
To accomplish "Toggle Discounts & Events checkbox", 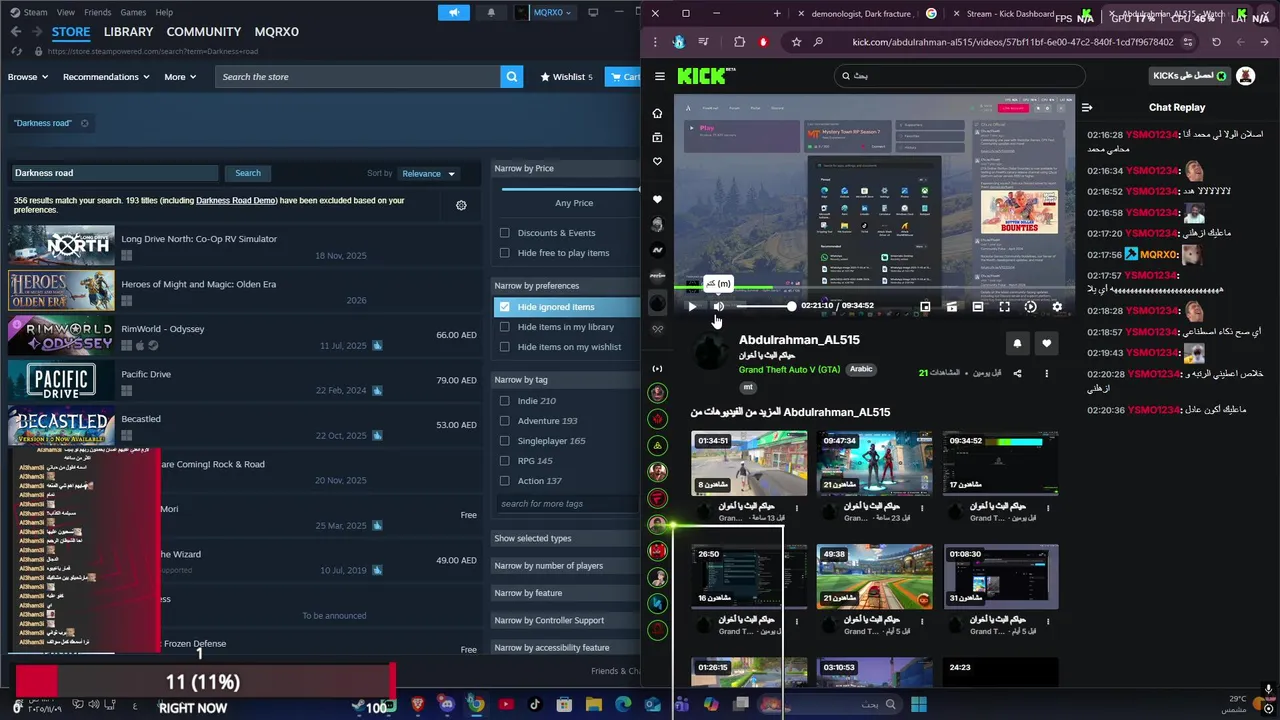I will [x=504, y=233].
